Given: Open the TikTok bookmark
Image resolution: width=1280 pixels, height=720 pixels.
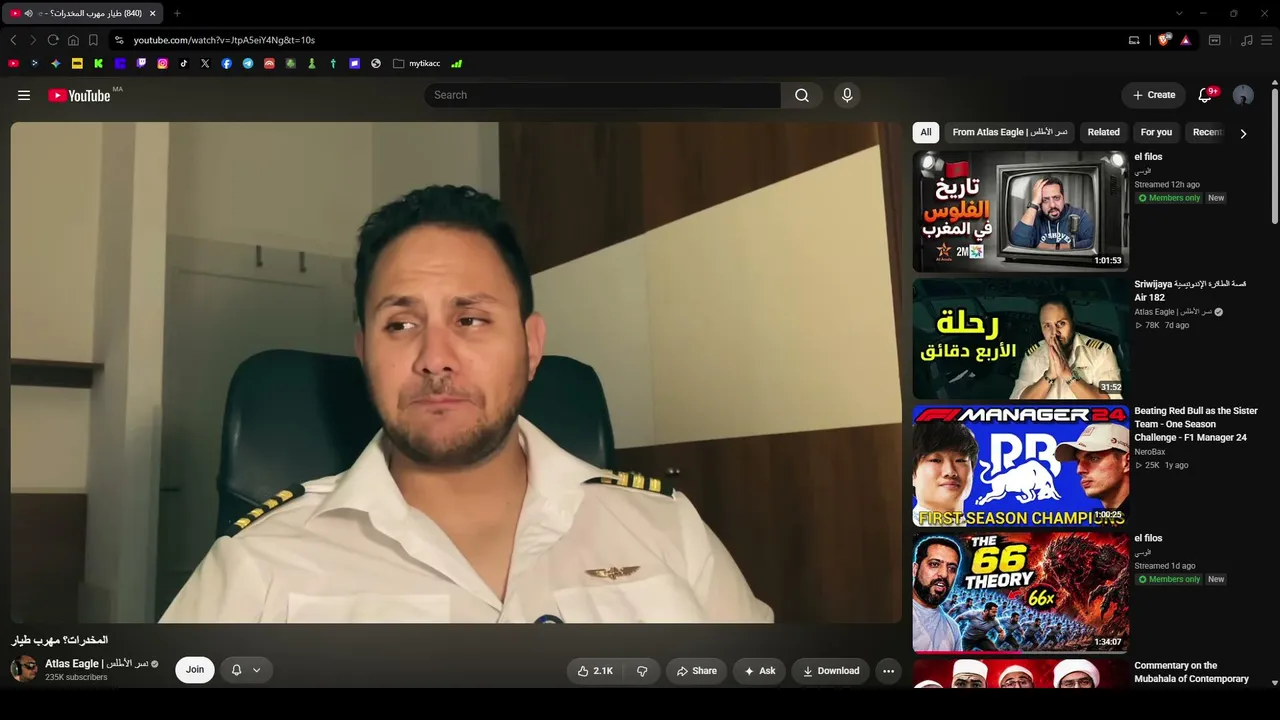Looking at the screenshot, I should pos(184,63).
